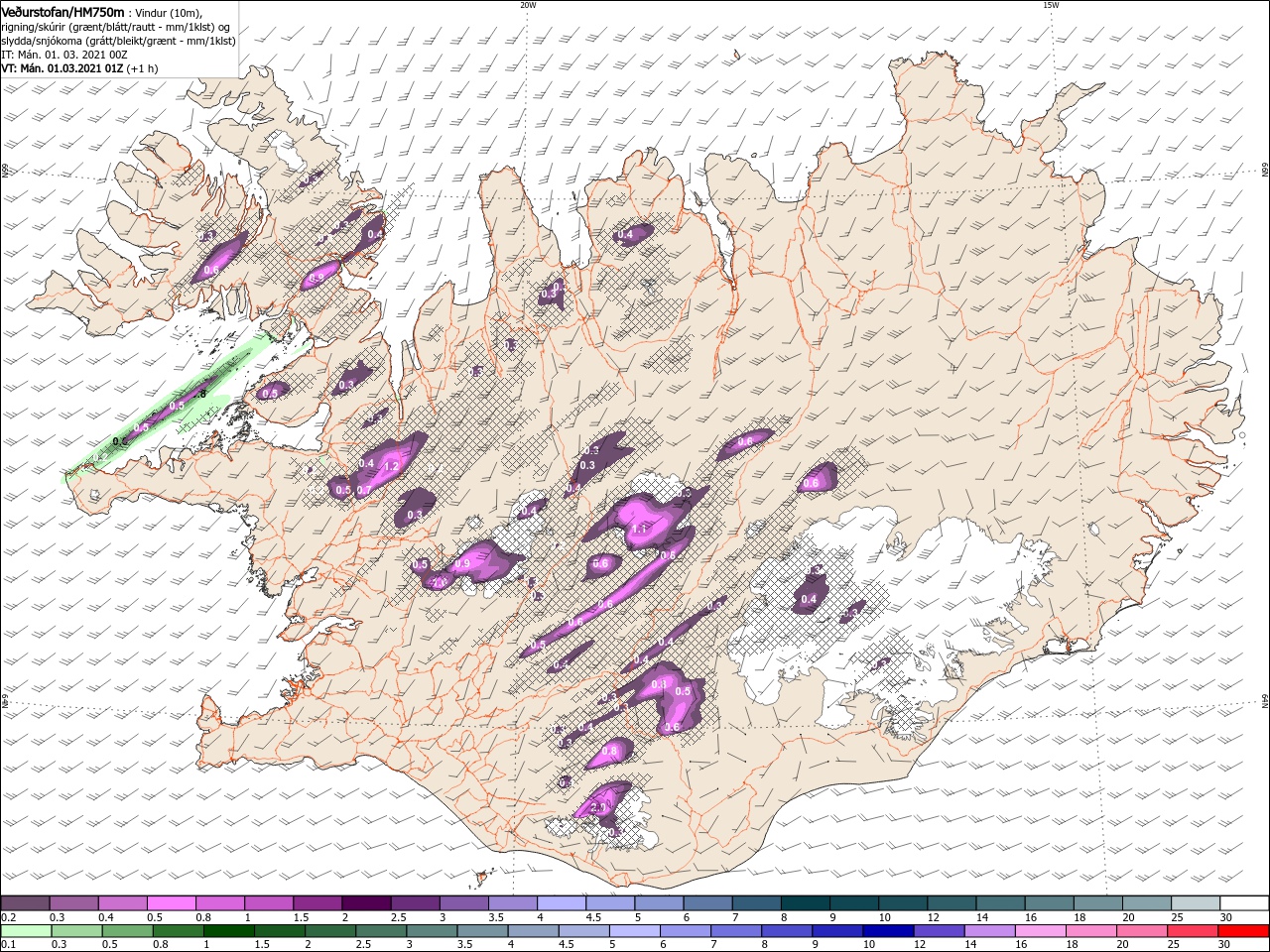Select rain scale red swatch labeled 30
Viewport: 1270px width, 952px height.
pyautogui.click(x=1244, y=931)
